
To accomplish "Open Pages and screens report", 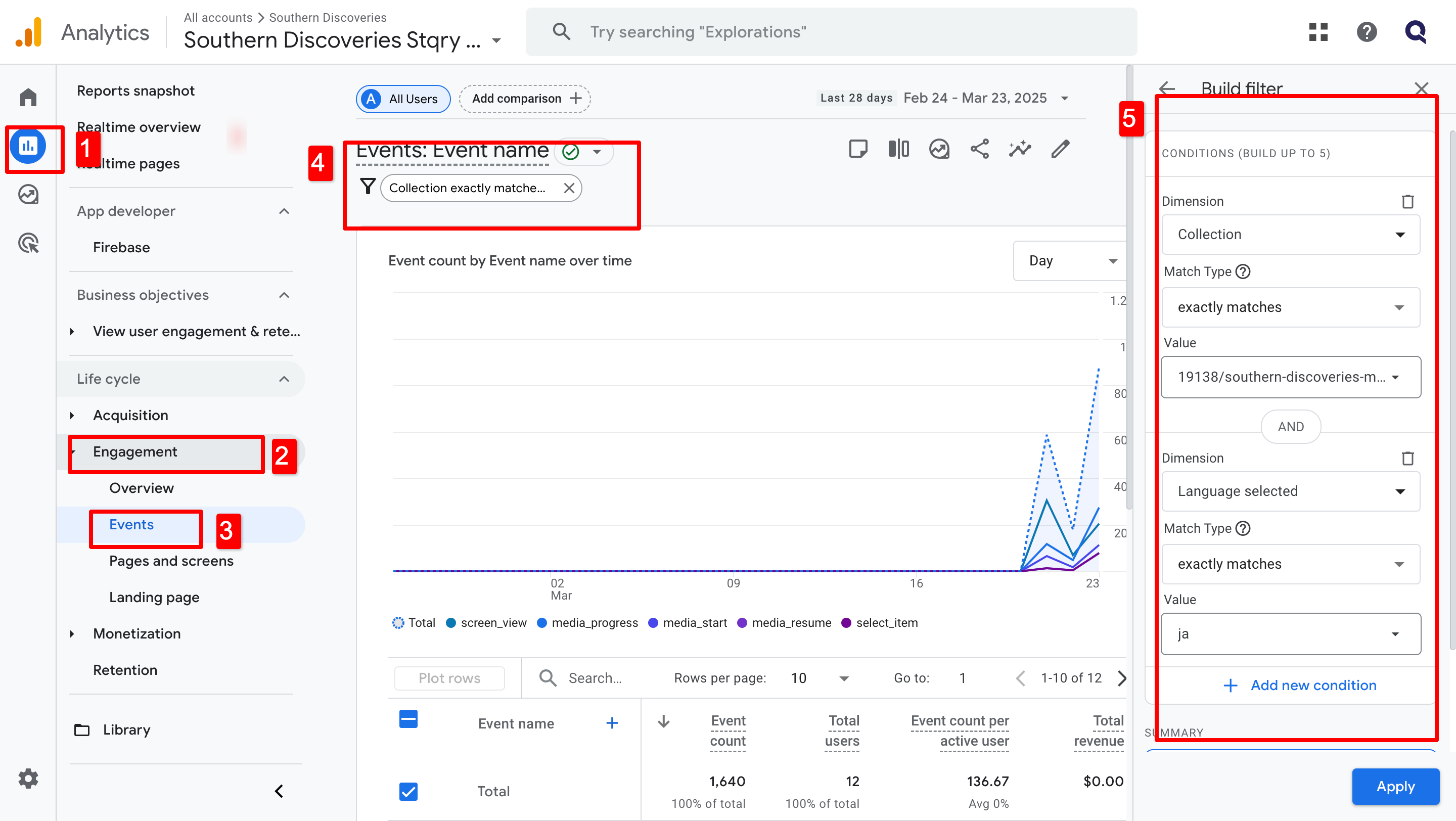I will coord(171,561).
